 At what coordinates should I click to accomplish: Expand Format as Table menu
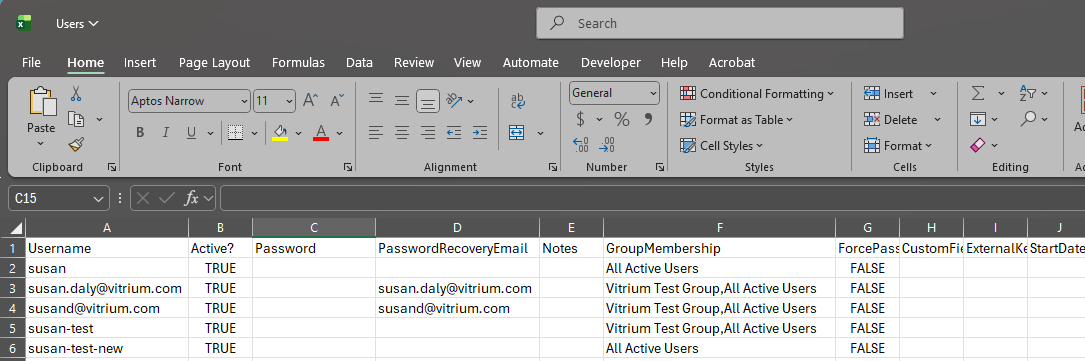(737, 120)
